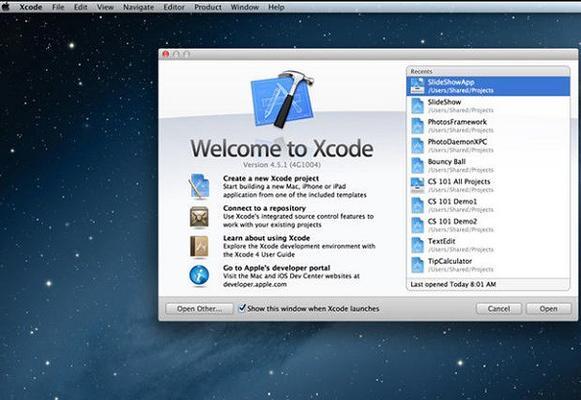This screenshot has width=581, height=400.
Task: Click the Recents list header
Action: [488, 71]
